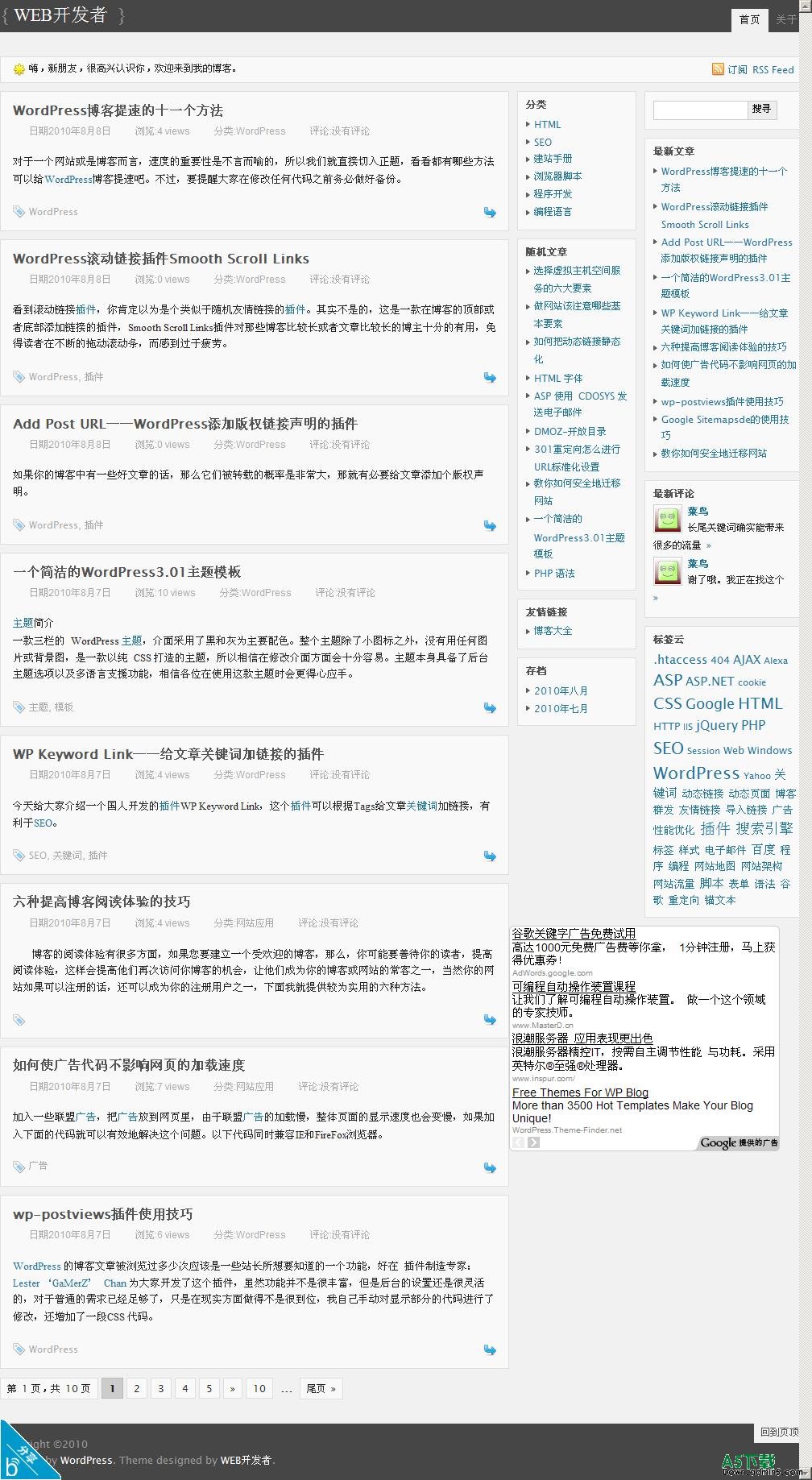Click read-more arrow for 广告代码 post

pyautogui.click(x=490, y=1167)
